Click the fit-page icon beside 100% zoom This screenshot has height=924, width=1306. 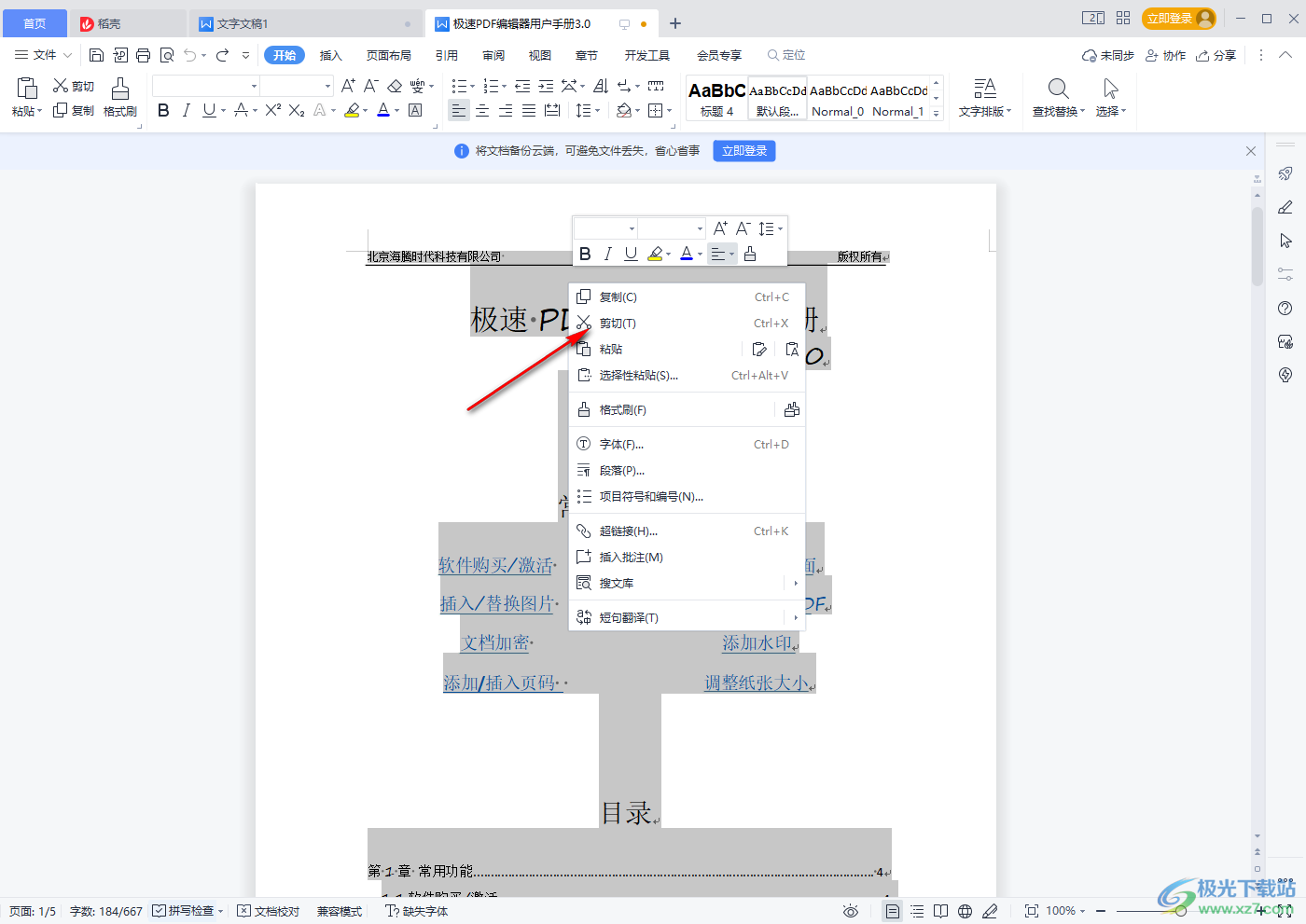click(x=1031, y=911)
